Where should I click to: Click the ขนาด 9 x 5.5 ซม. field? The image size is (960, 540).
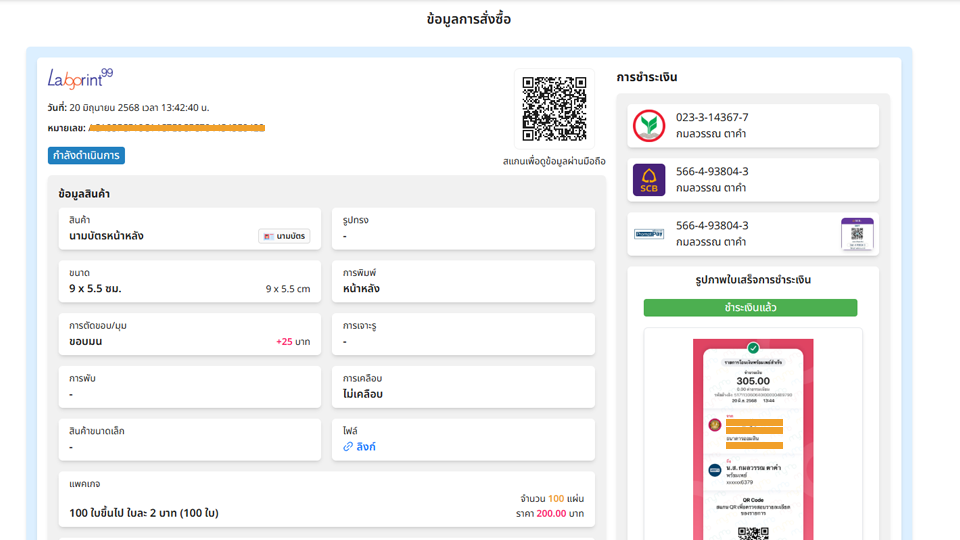pos(189,281)
